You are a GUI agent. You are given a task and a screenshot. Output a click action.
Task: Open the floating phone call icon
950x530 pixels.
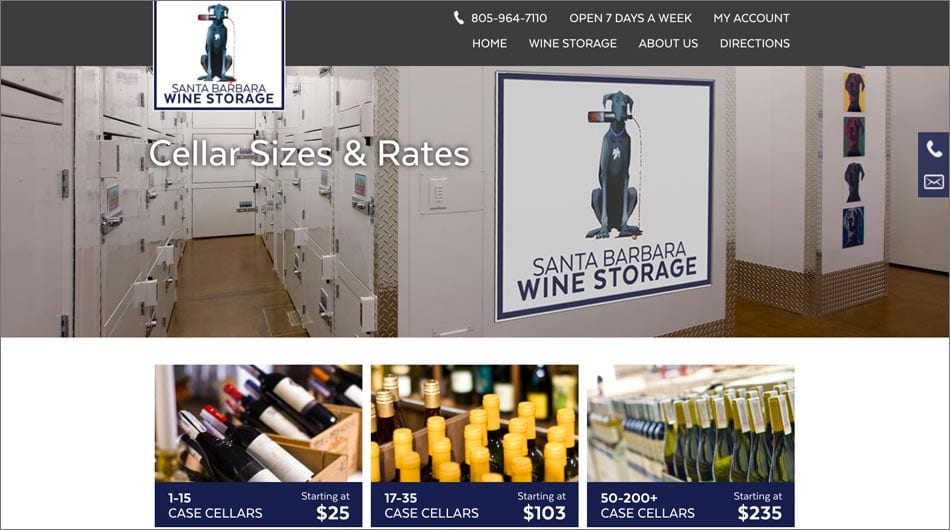pyautogui.click(x=934, y=148)
